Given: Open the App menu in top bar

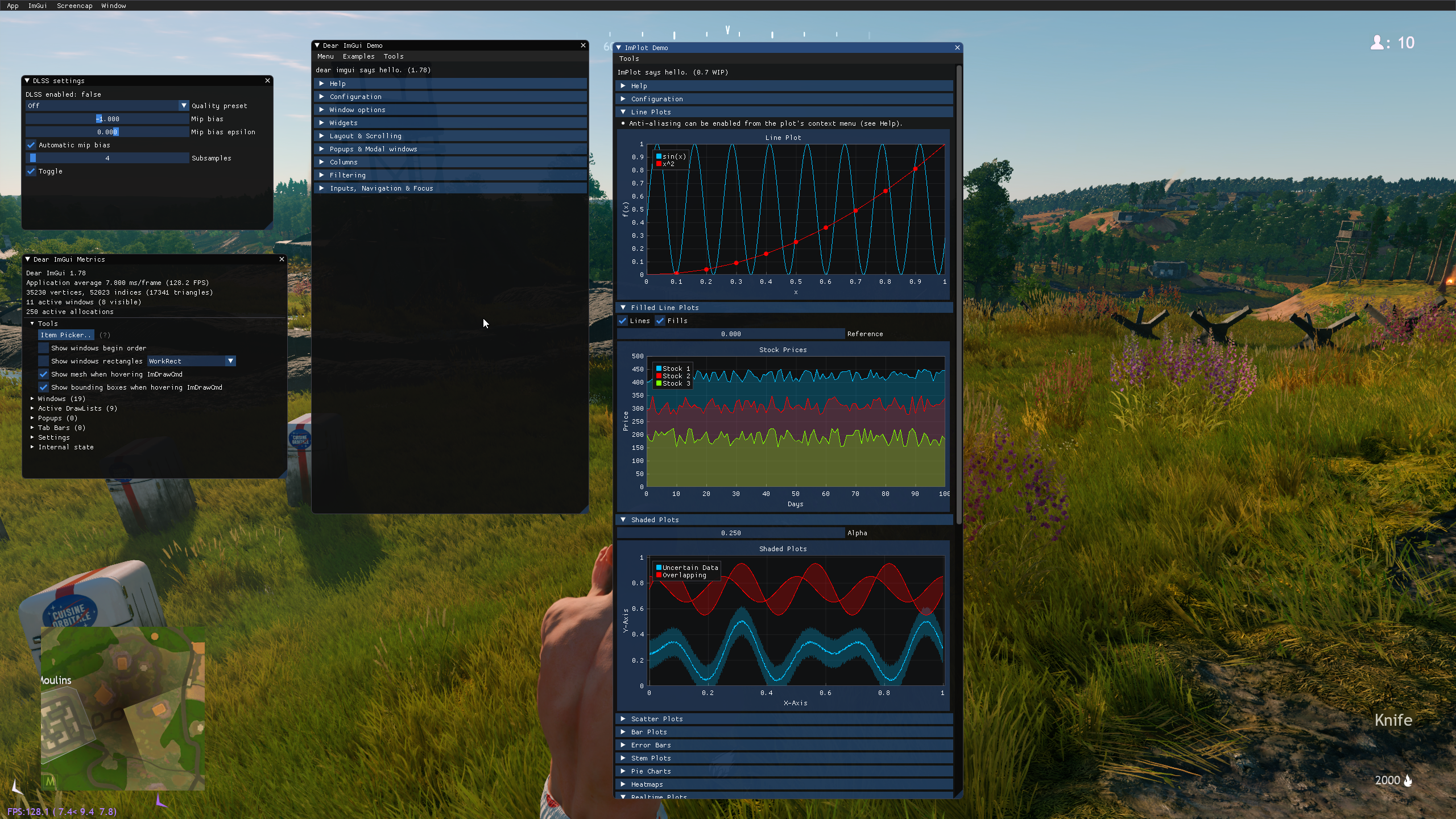Looking at the screenshot, I should tap(13, 6).
